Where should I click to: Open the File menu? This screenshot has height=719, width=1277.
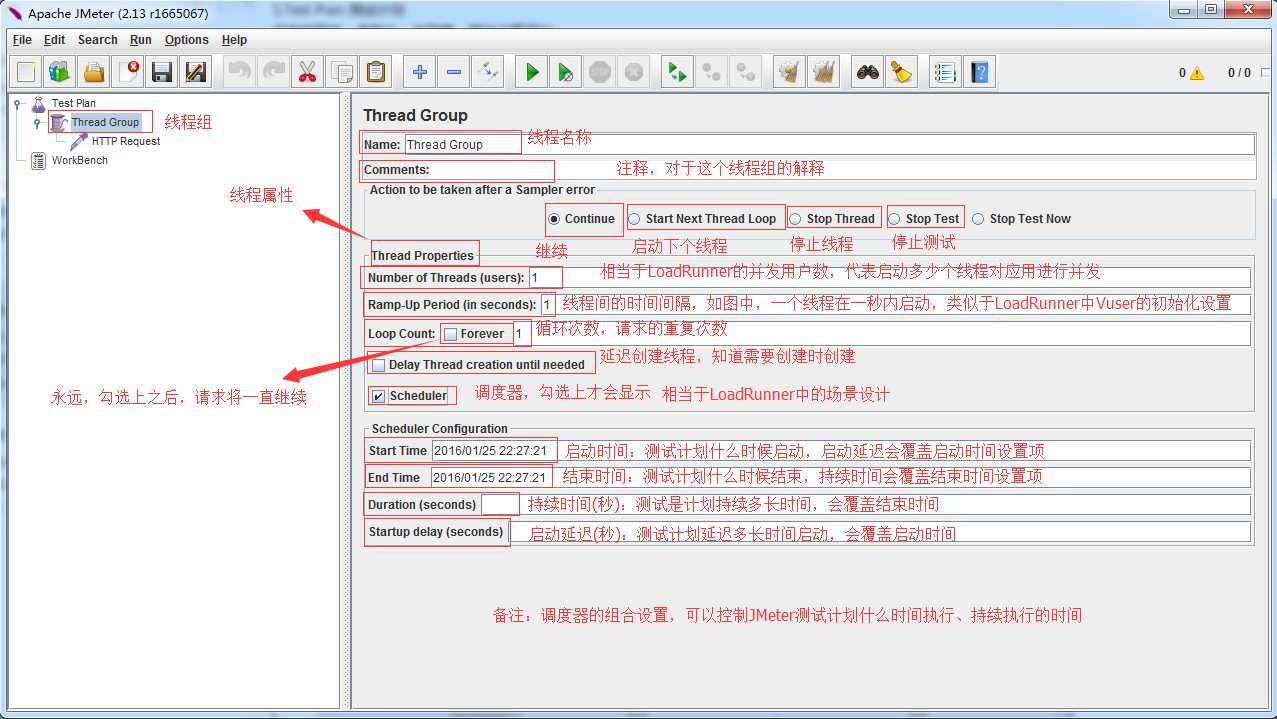point(22,40)
